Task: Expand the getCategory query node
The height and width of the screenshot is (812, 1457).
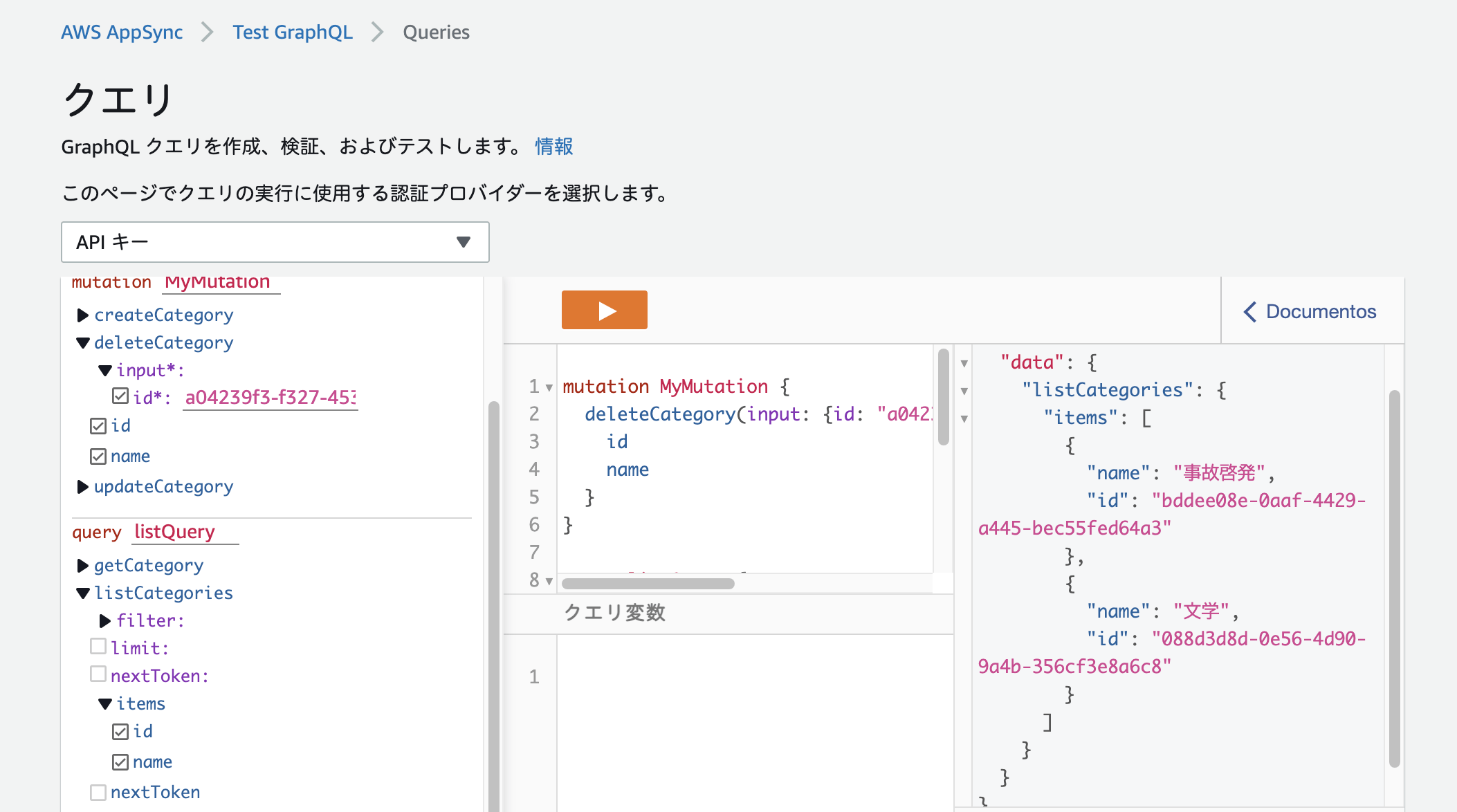Action: tap(82, 566)
